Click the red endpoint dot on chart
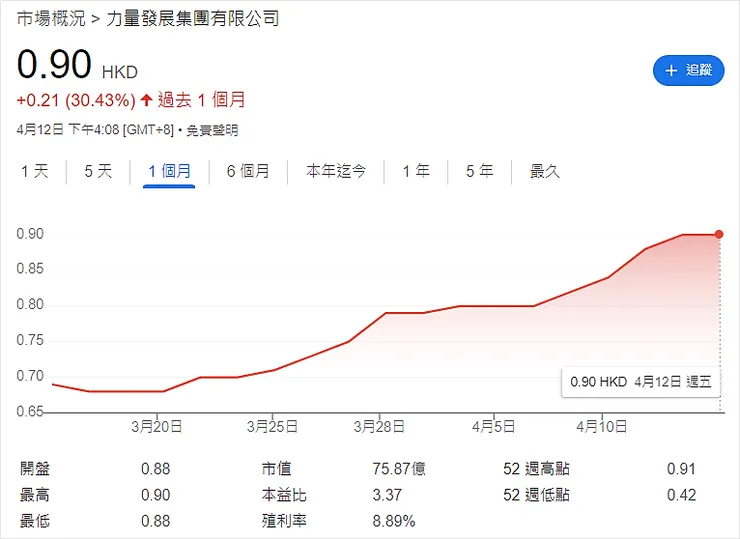Image resolution: width=740 pixels, height=539 pixels. [719, 234]
